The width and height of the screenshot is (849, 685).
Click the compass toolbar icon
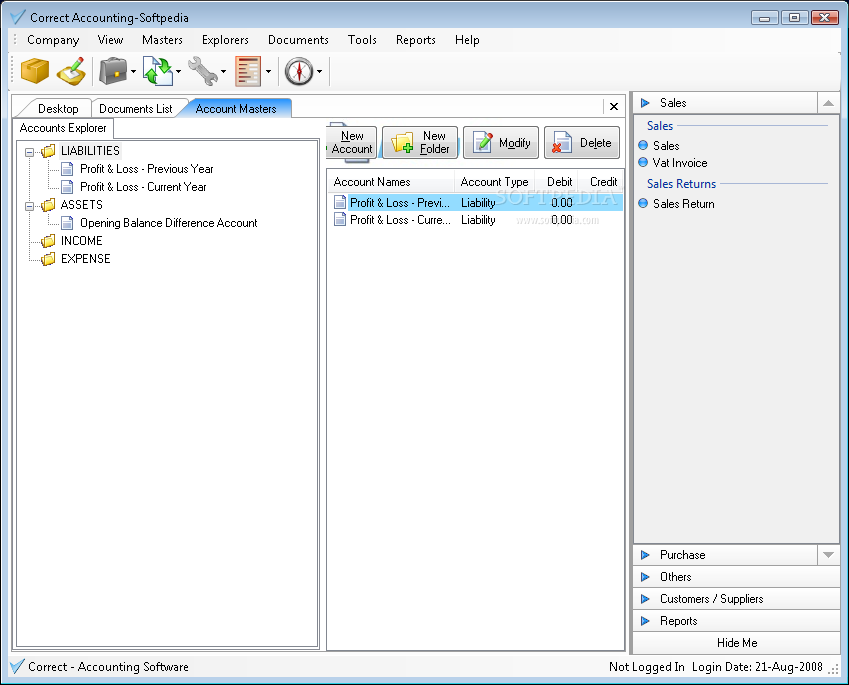(299, 71)
